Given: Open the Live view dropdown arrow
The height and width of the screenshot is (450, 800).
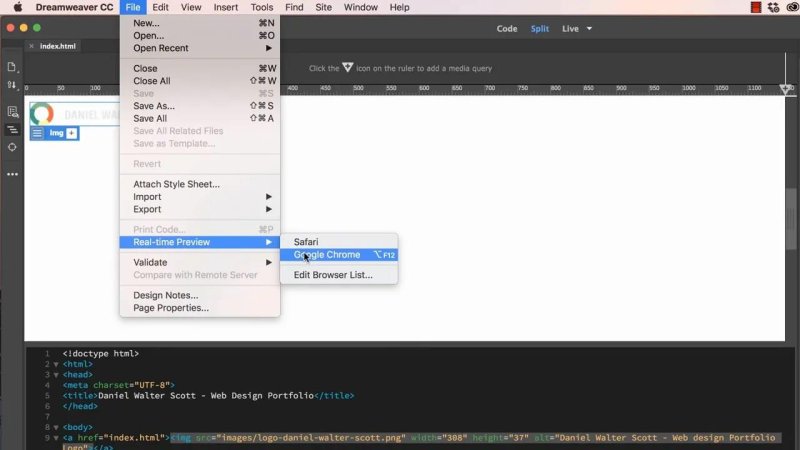Looking at the screenshot, I should [x=589, y=29].
